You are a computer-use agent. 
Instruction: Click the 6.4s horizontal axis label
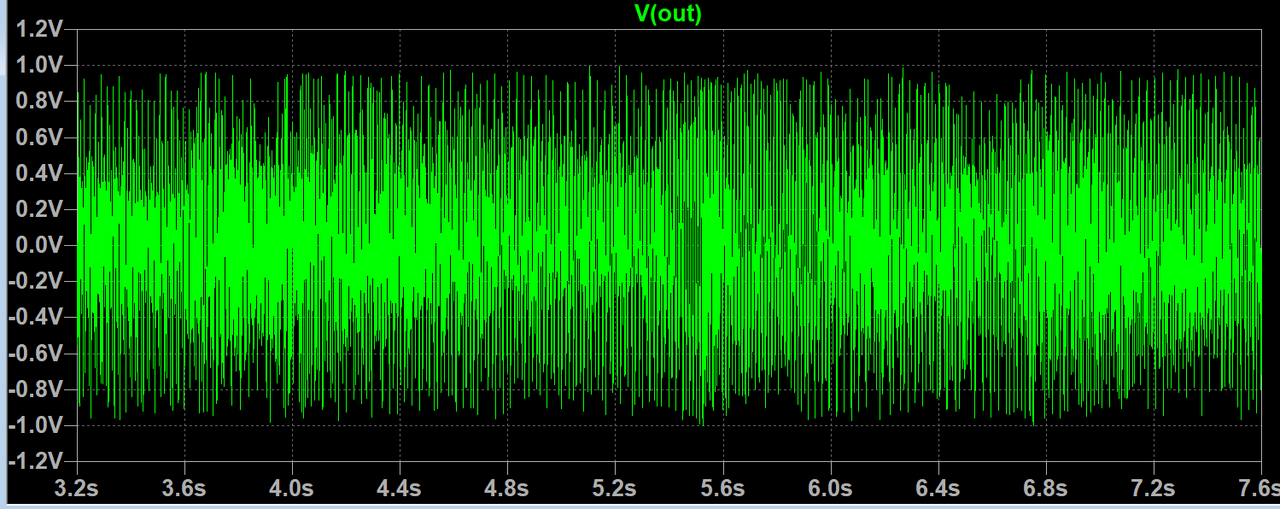pyautogui.click(x=938, y=488)
